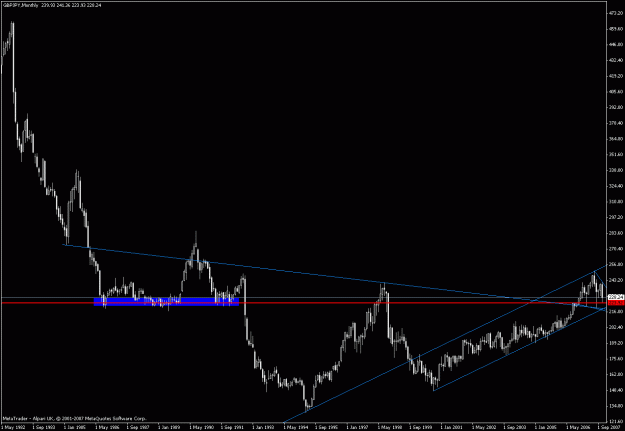Image resolution: width=625 pixels, height=431 pixels.
Task: Click the 324.40 price scale label
Action: tap(616, 186)
